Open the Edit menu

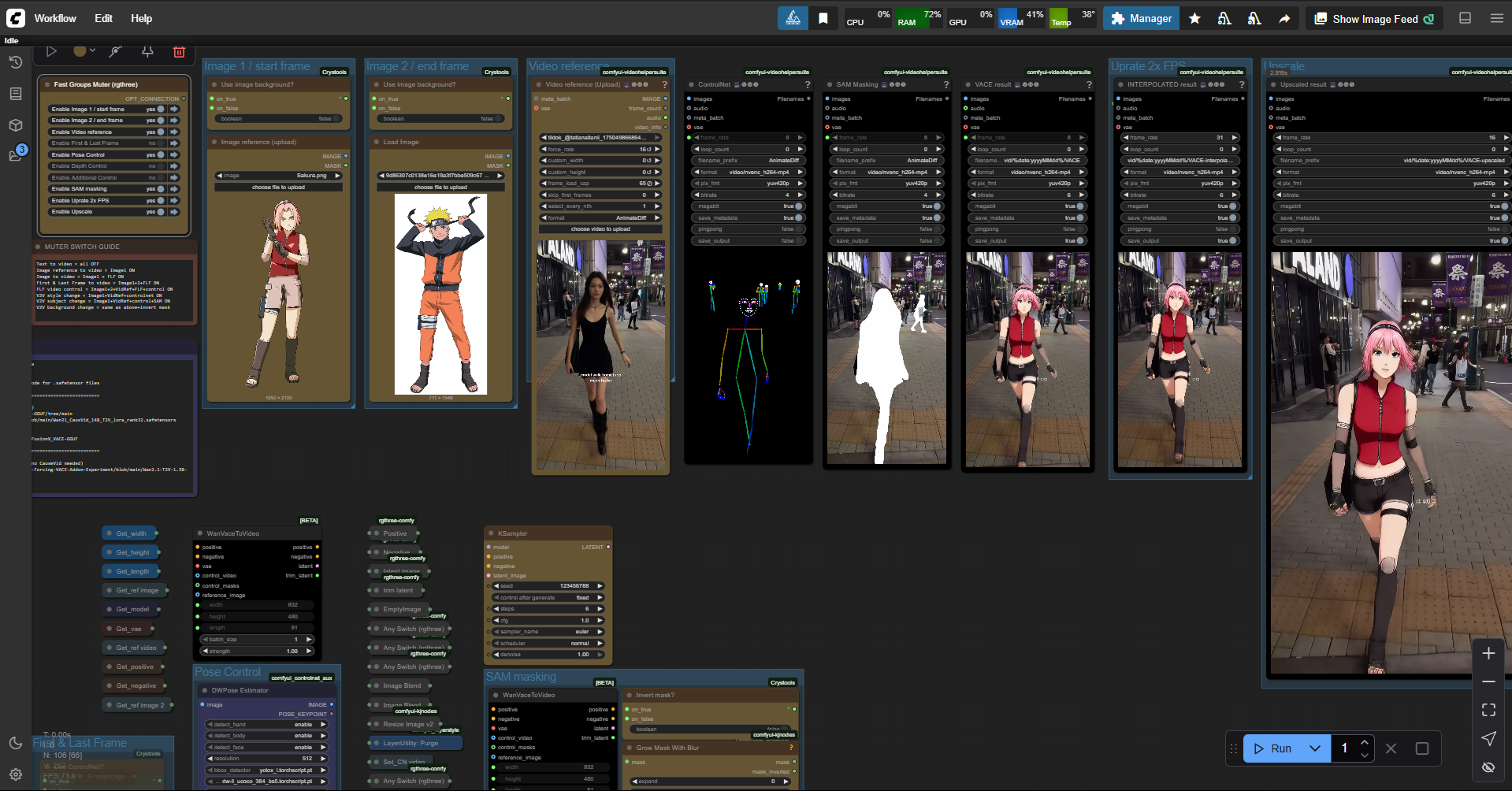pos(103,18)
